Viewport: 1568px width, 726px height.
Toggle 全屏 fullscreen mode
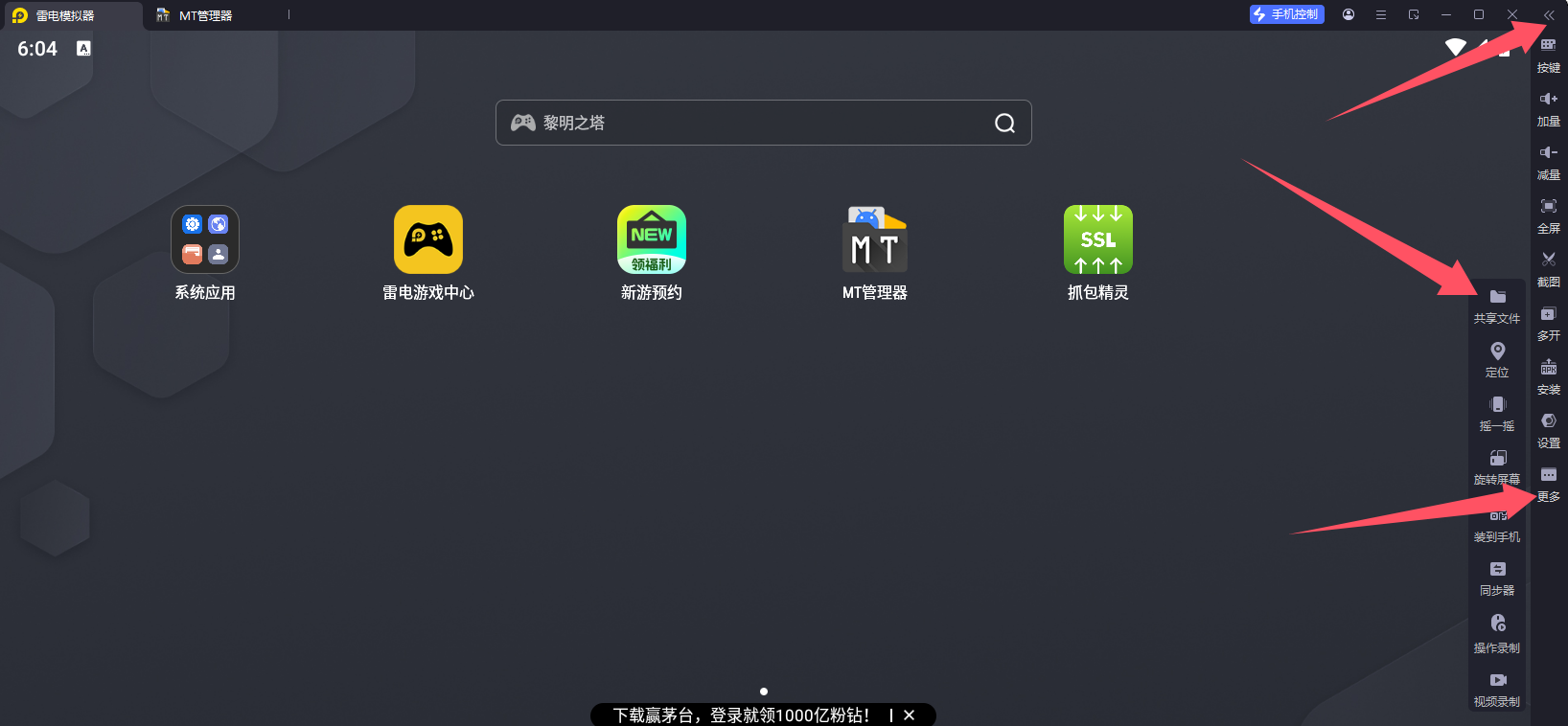(1549, 216)
